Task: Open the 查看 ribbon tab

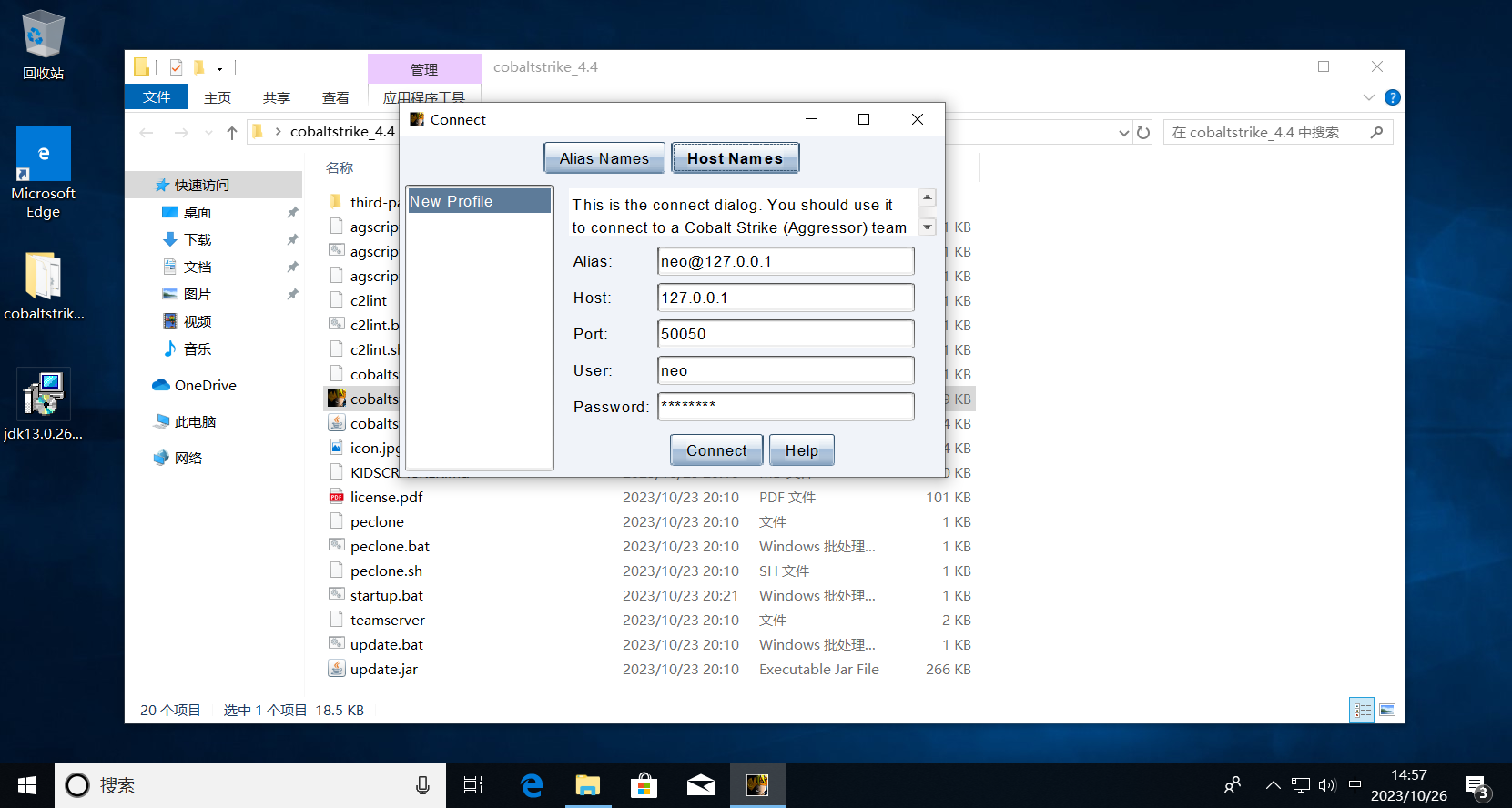Action: click(336, 97)
